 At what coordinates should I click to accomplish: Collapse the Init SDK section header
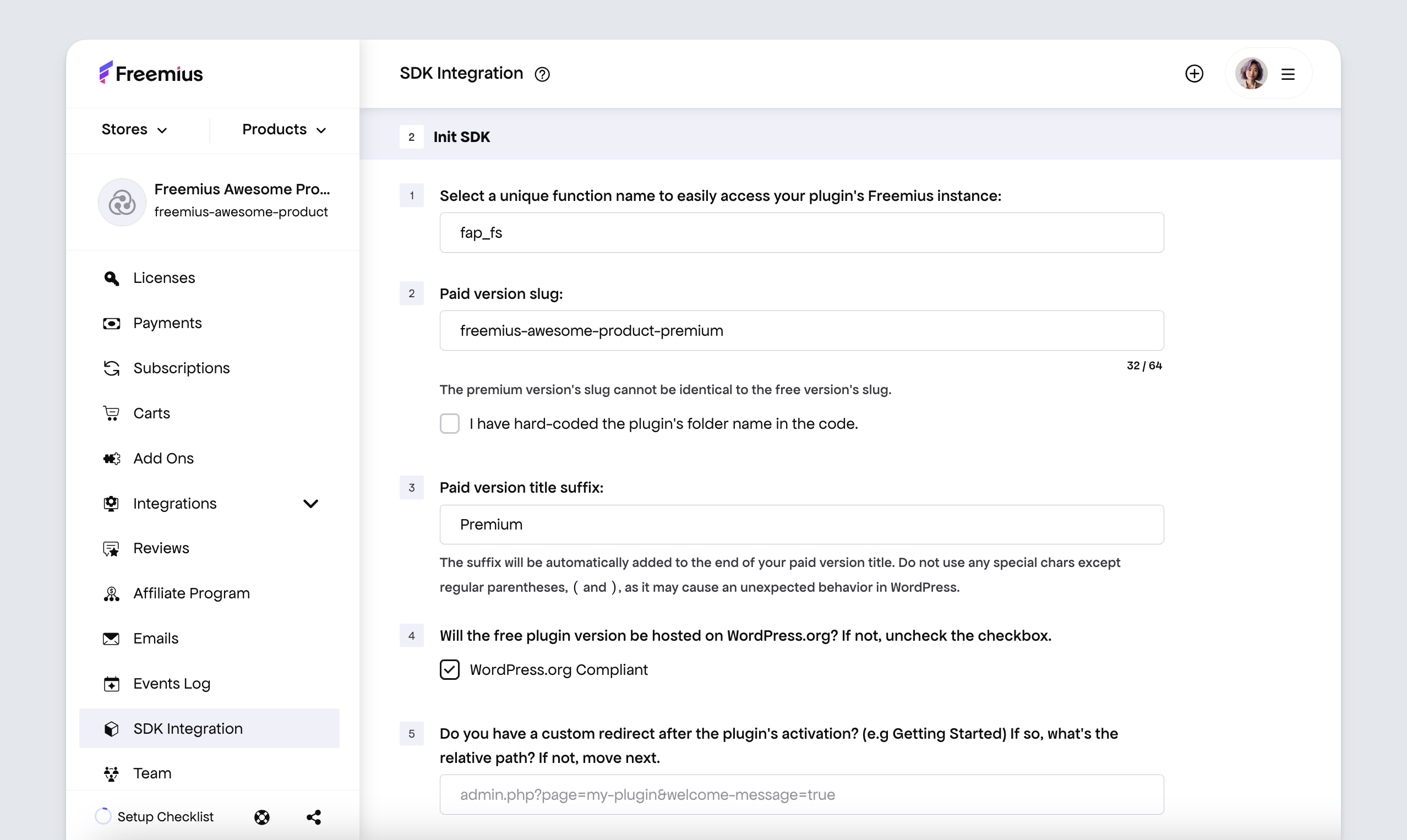850,137
